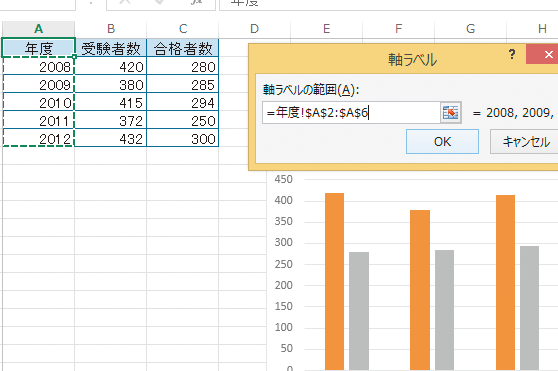
Task: Select the second gray chart bar
Action: pos(444,310)
